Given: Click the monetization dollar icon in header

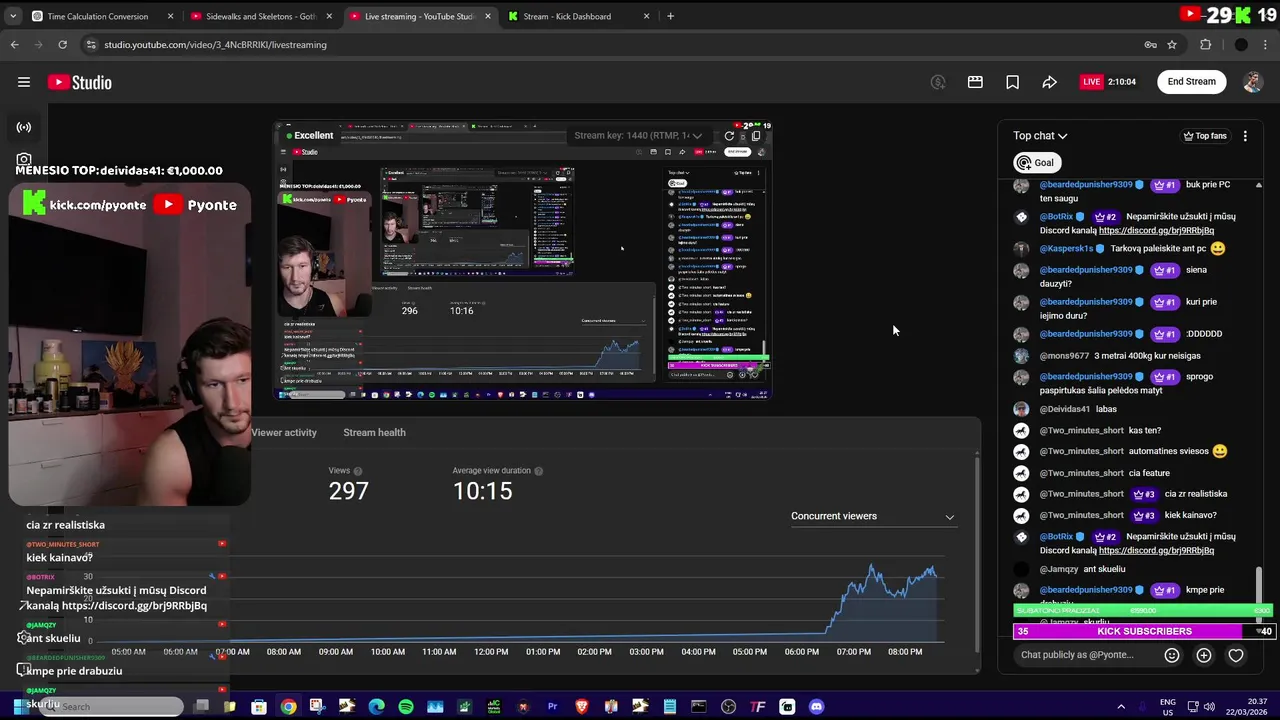Looking at the screenshot, I should 938,82.
